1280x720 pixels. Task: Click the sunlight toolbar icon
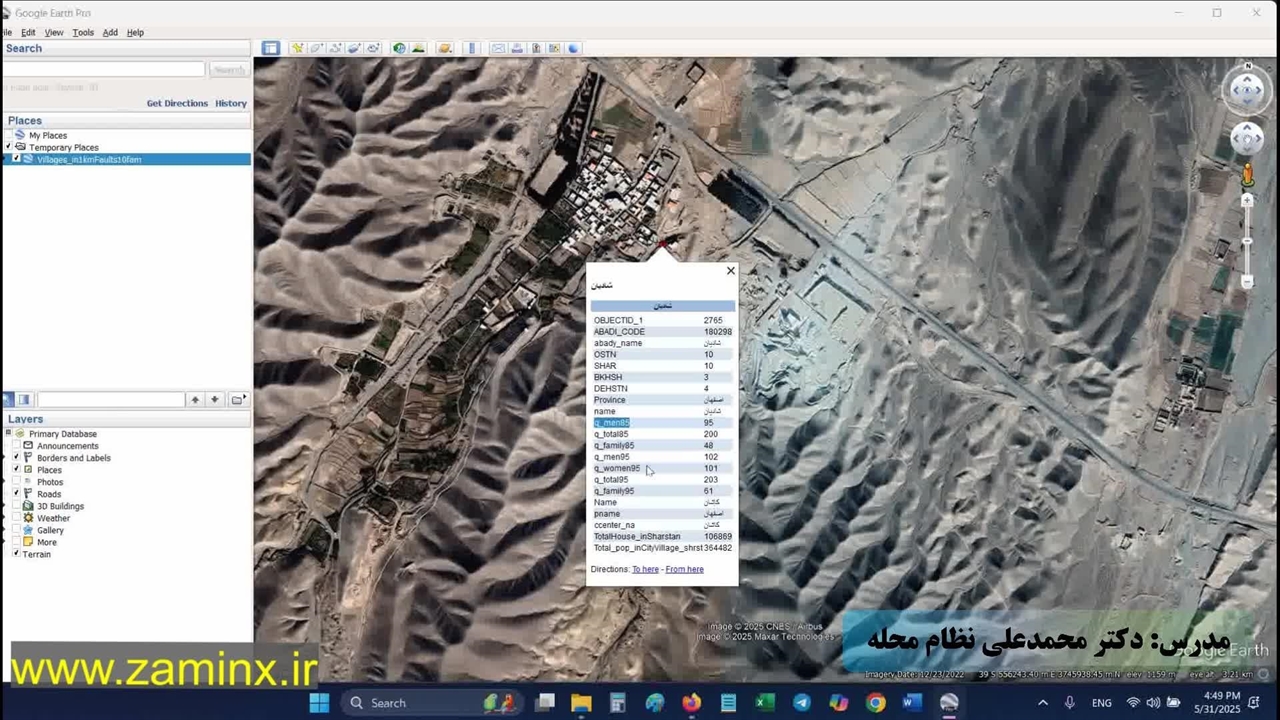[418, 48]
